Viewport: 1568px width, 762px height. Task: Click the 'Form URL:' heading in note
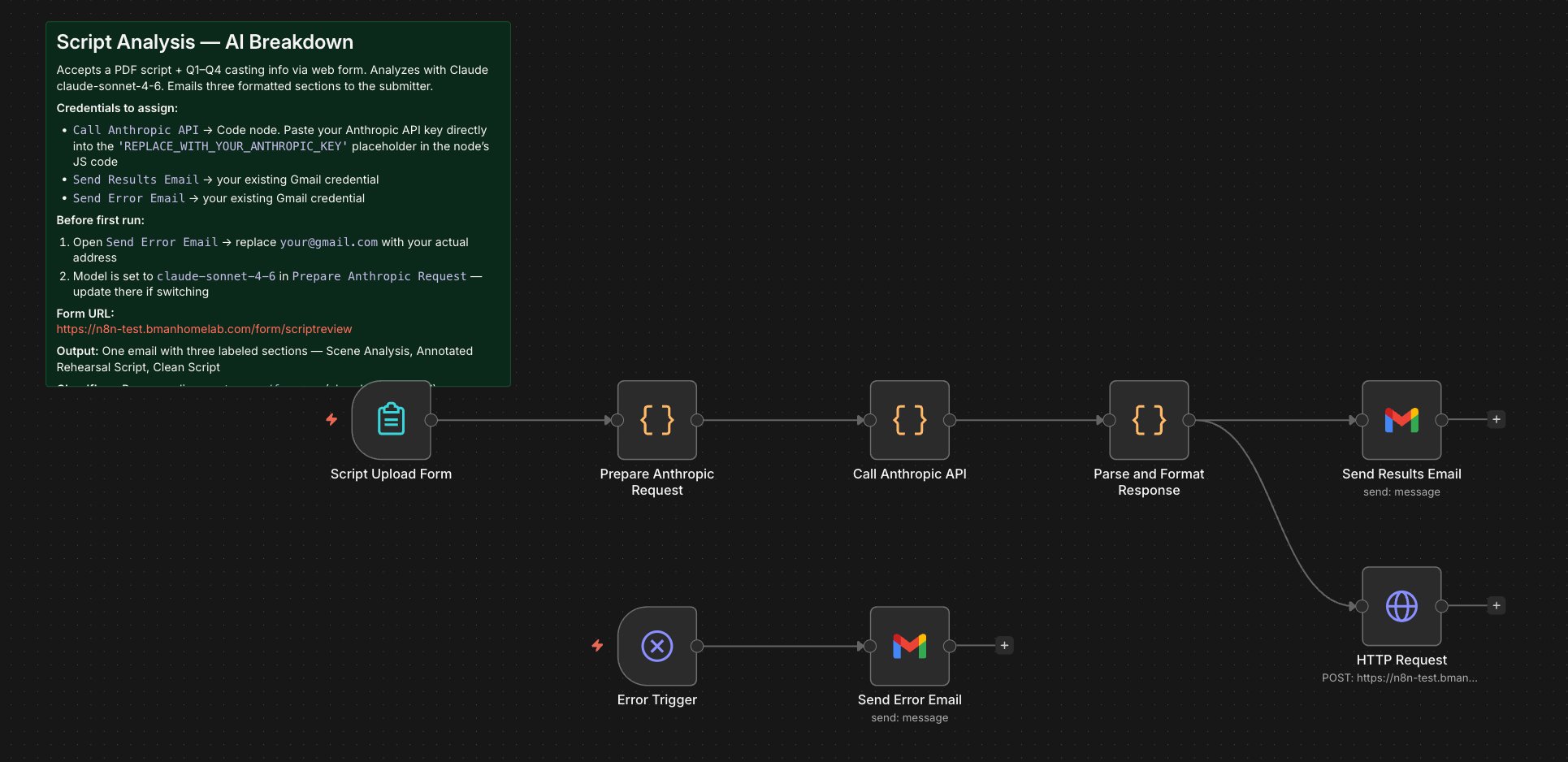click(85, 314)
